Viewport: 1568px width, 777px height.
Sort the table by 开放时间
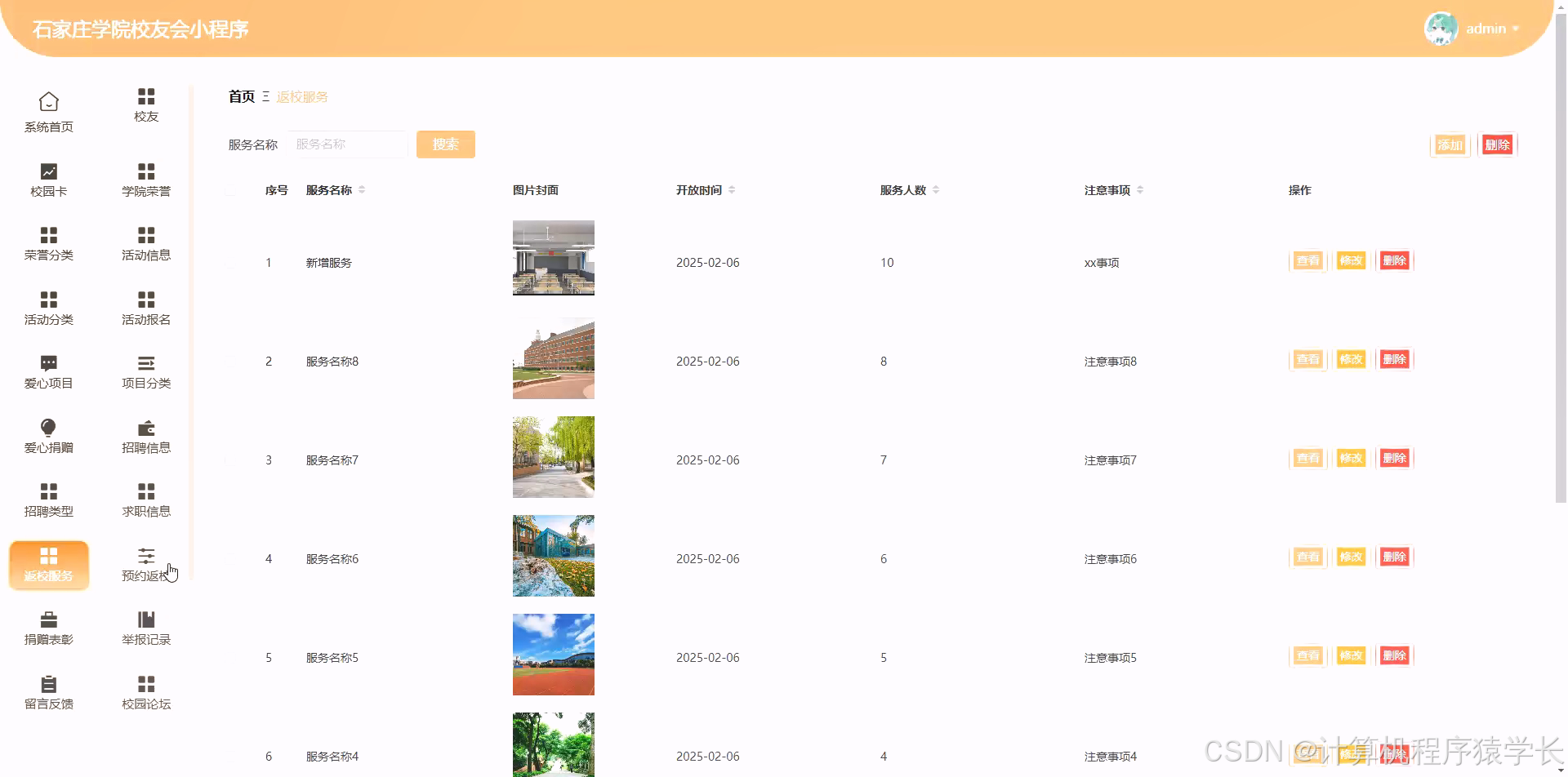point(732,189)
